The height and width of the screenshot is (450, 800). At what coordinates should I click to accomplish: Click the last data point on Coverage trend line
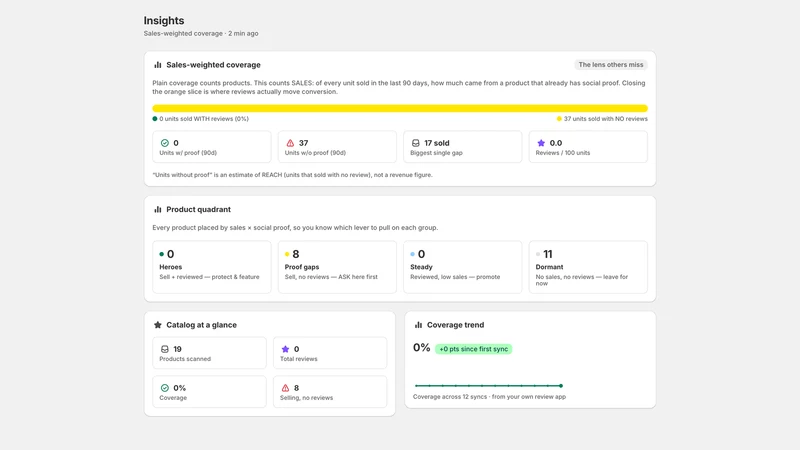561,386
